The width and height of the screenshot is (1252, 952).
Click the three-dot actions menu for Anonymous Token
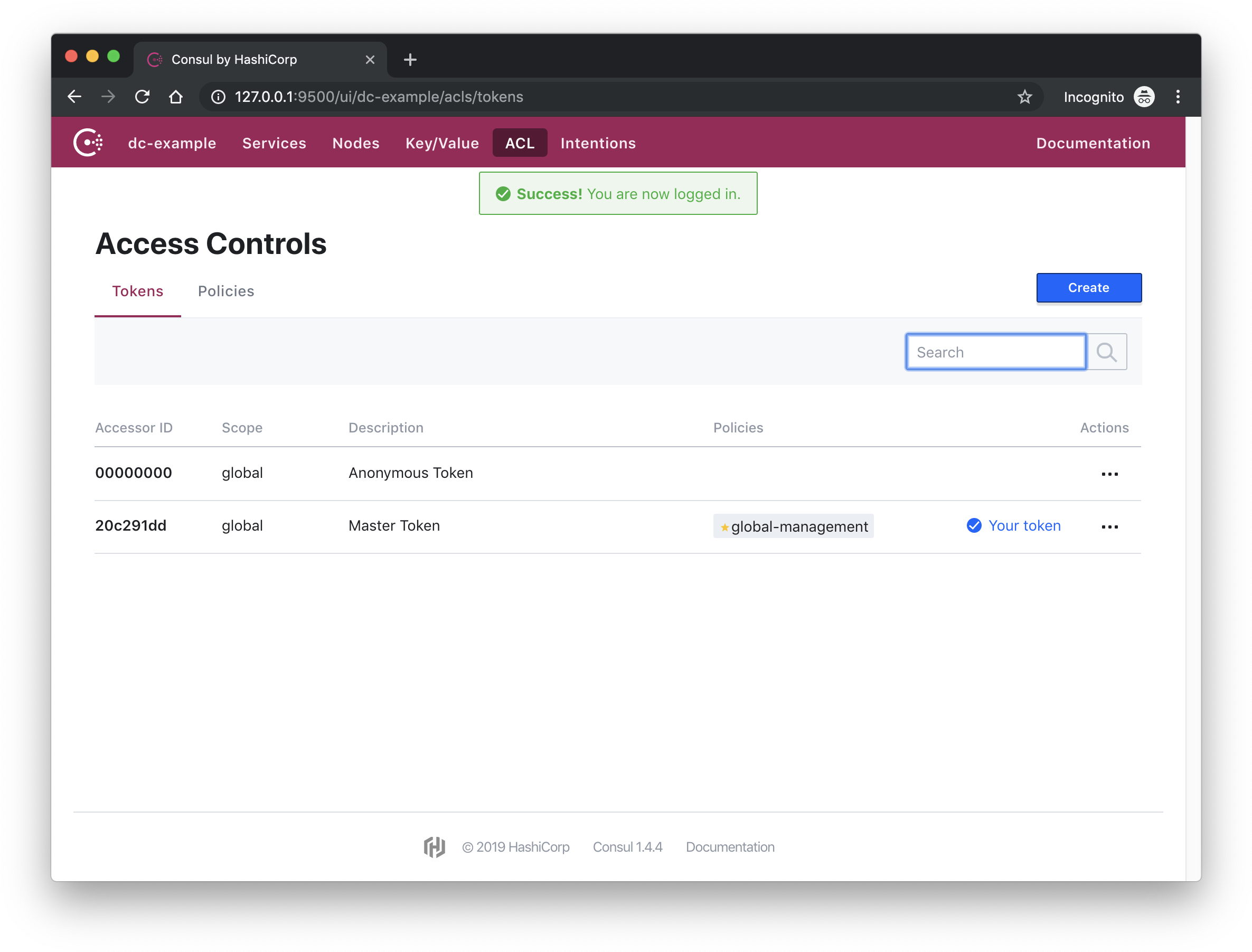[x=1111, y=473]
